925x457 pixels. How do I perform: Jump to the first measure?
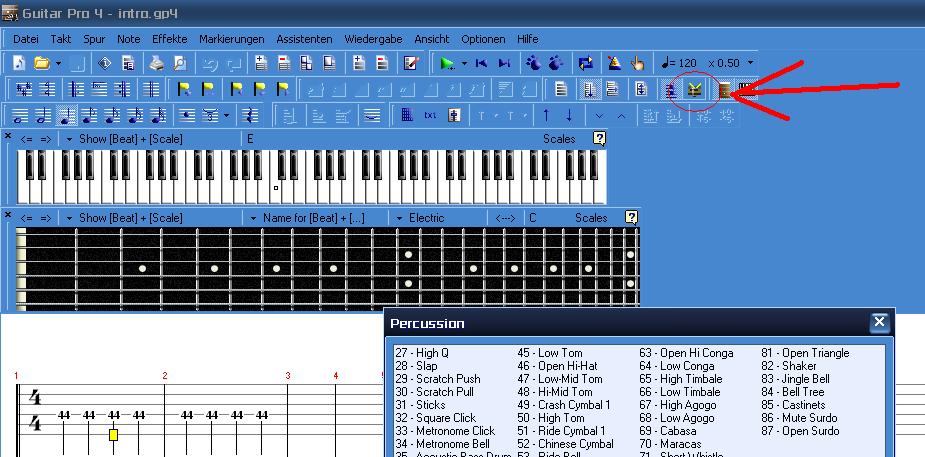481,63
